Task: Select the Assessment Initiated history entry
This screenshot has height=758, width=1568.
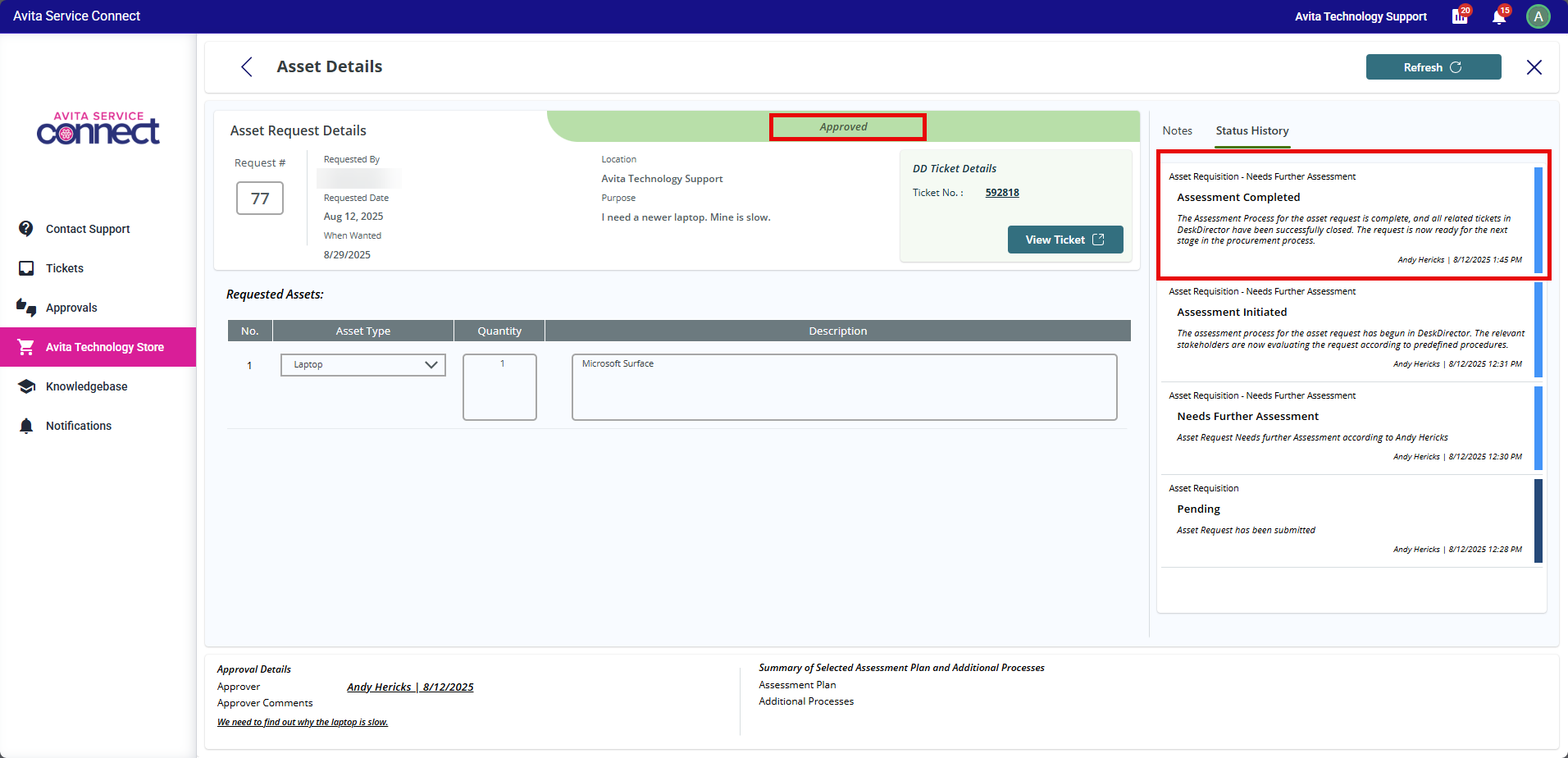Action: (x=1351, y=331)
